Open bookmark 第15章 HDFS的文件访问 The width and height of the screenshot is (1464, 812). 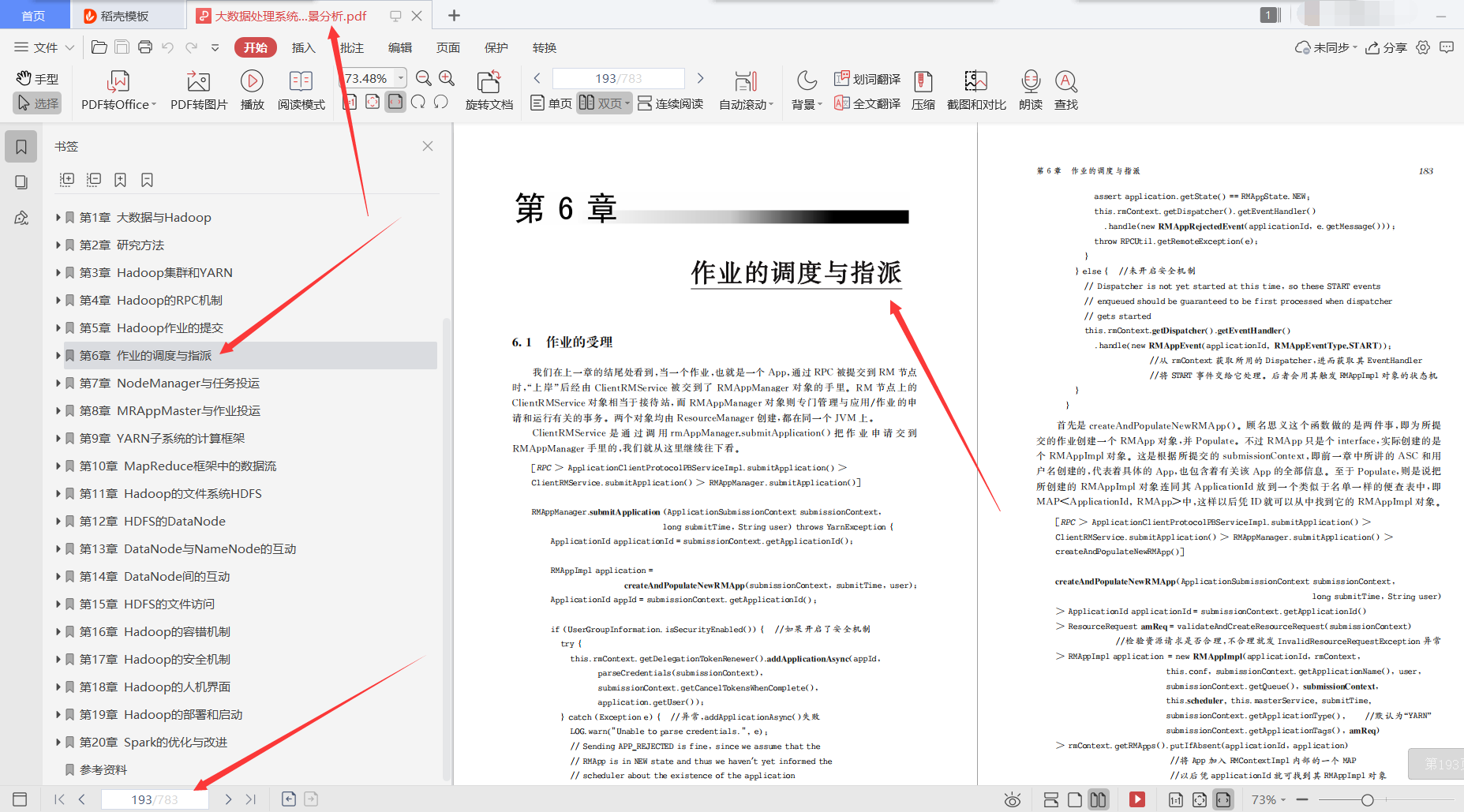click(147, 604)
